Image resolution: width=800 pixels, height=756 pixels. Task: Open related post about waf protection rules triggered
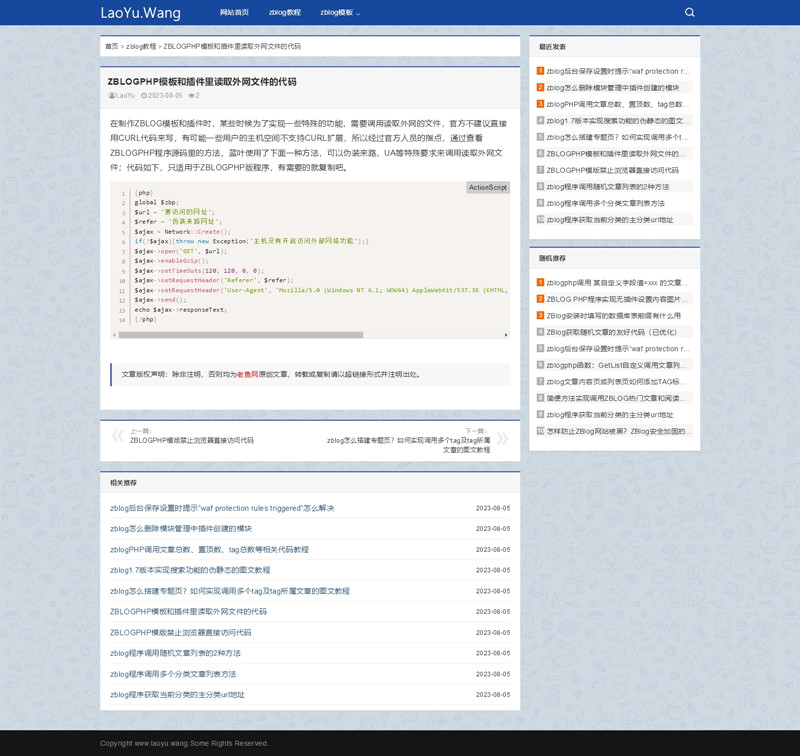222,508
